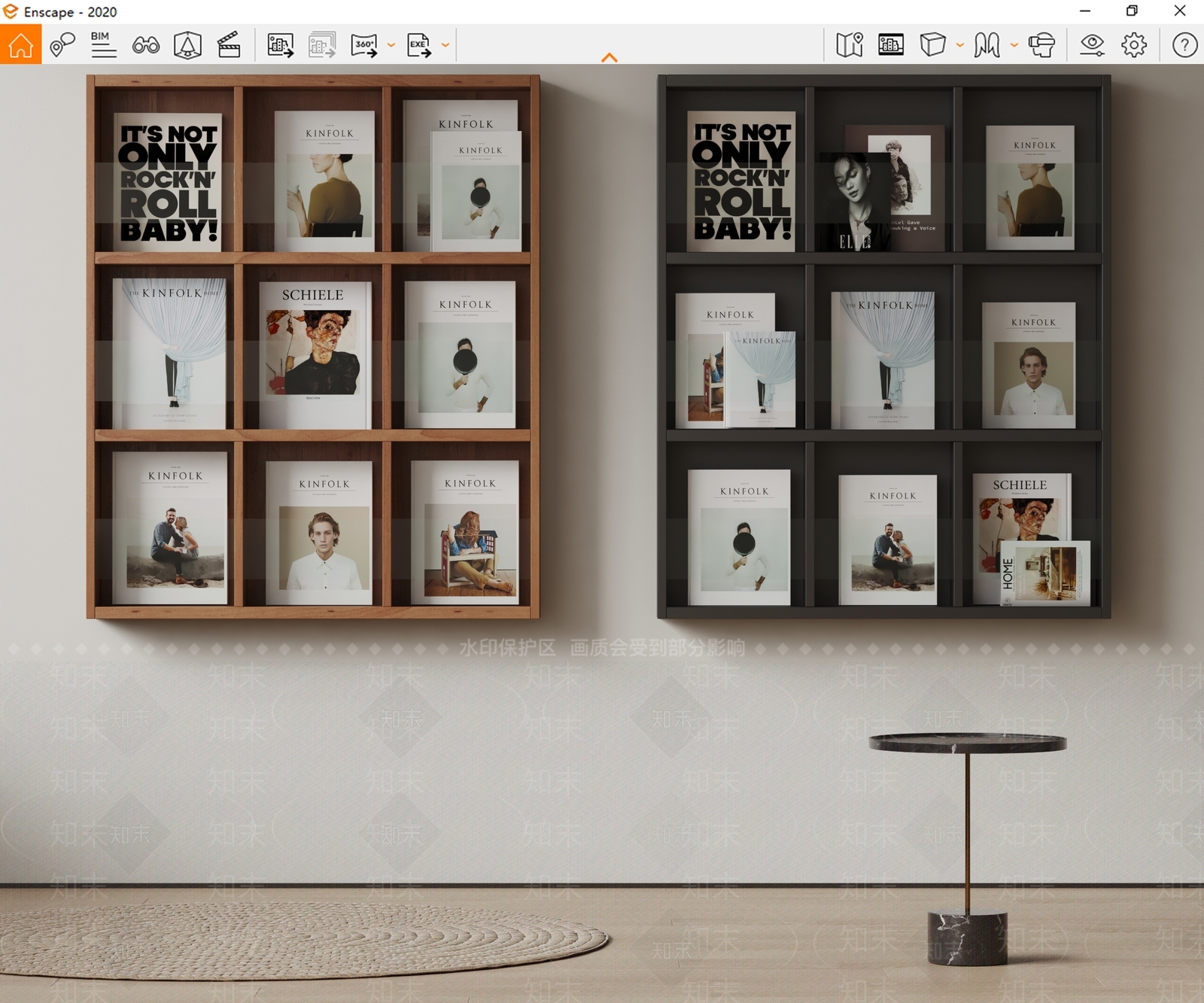1204x1003 pixels.
Task: Click the folded map with pin icon
Action: click(x=850, y=45)
